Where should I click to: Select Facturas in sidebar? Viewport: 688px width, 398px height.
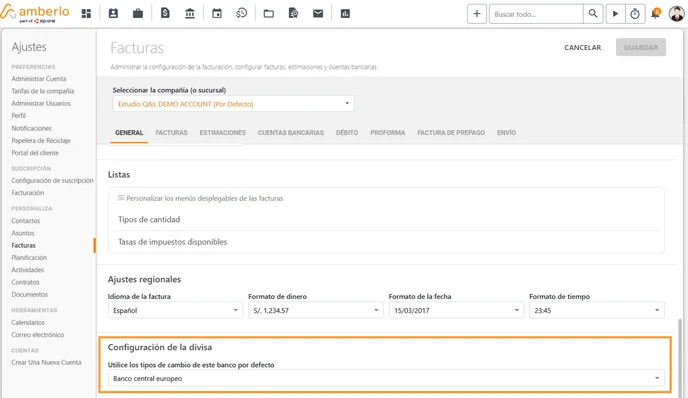pos(23,246)
